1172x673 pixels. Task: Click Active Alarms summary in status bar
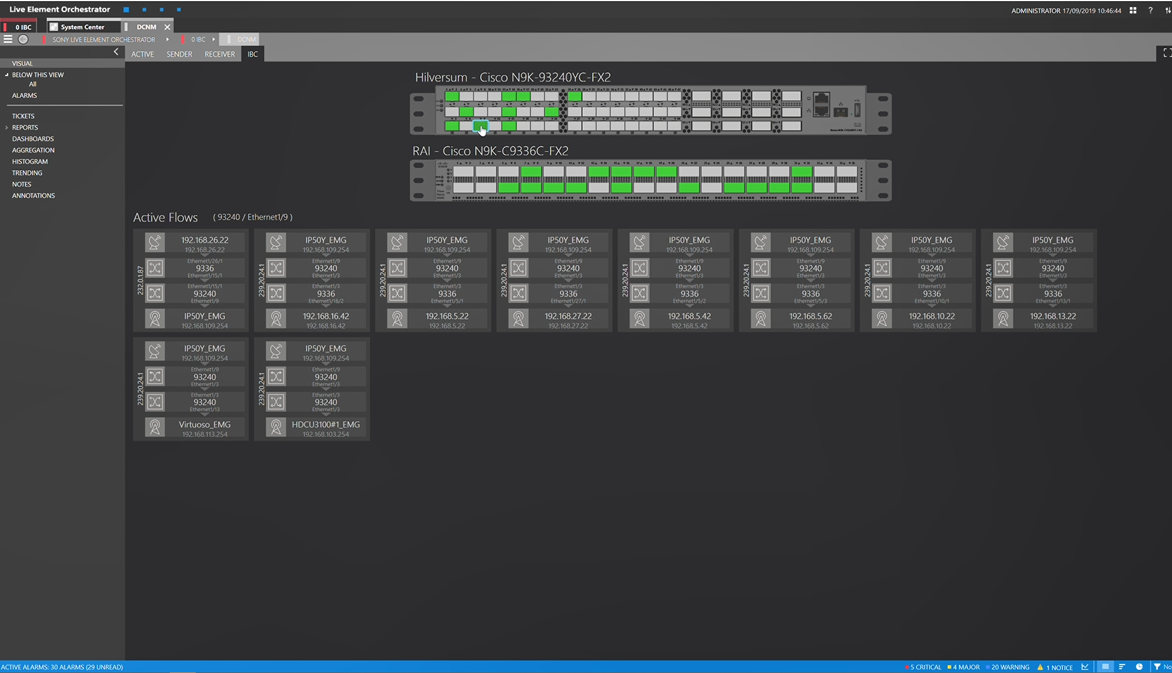(x=62, y=667)
